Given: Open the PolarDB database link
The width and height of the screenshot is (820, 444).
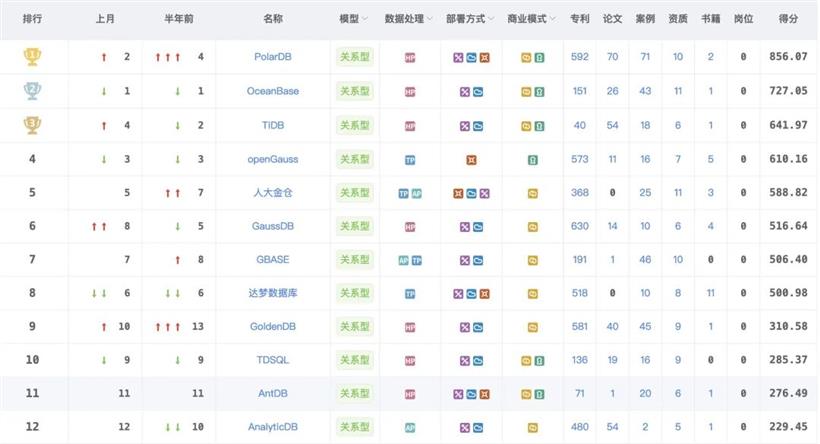Looking at the screenshot, I should [x=272, y=57].
